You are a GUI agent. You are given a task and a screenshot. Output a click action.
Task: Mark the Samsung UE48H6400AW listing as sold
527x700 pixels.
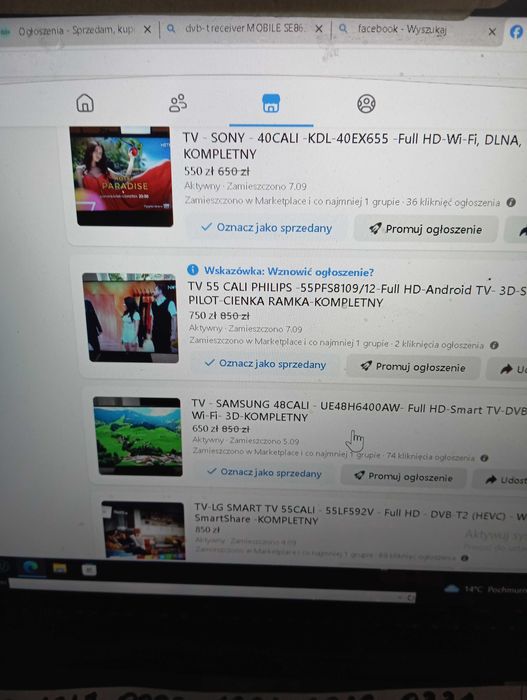(x=265, y=473)
